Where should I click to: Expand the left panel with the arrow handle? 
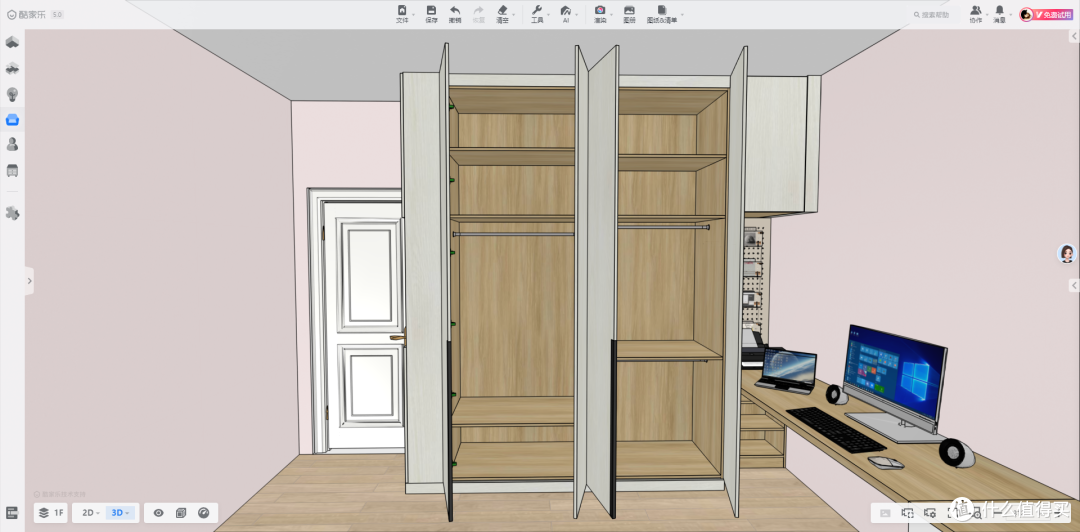pos(29,281)
